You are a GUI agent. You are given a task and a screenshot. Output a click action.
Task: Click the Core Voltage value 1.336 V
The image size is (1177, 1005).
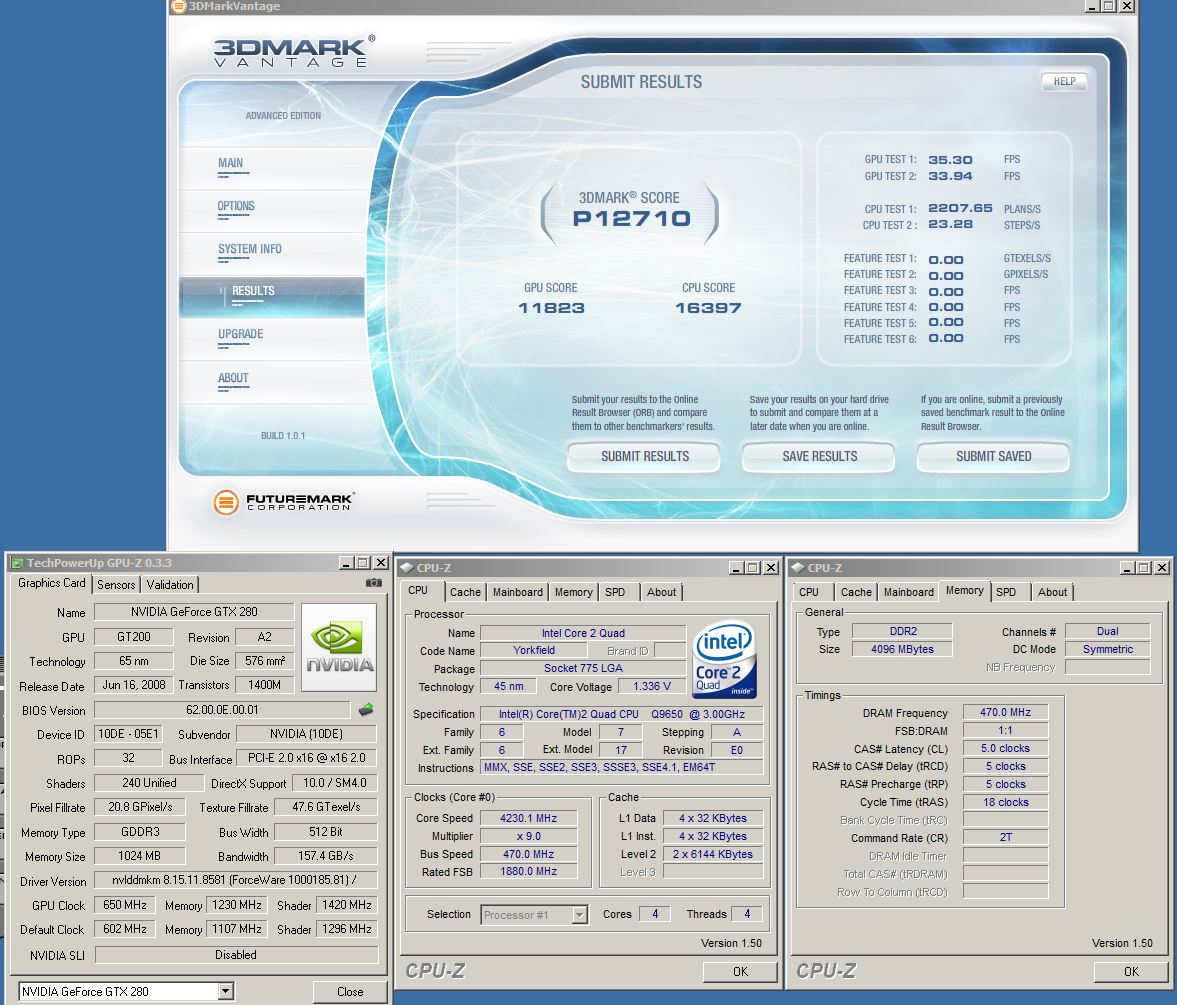pos(652,687)
